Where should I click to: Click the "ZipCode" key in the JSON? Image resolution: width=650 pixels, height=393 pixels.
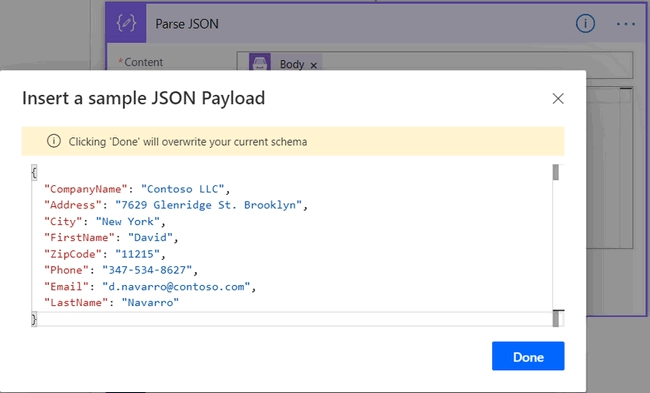tap(73, 254)
